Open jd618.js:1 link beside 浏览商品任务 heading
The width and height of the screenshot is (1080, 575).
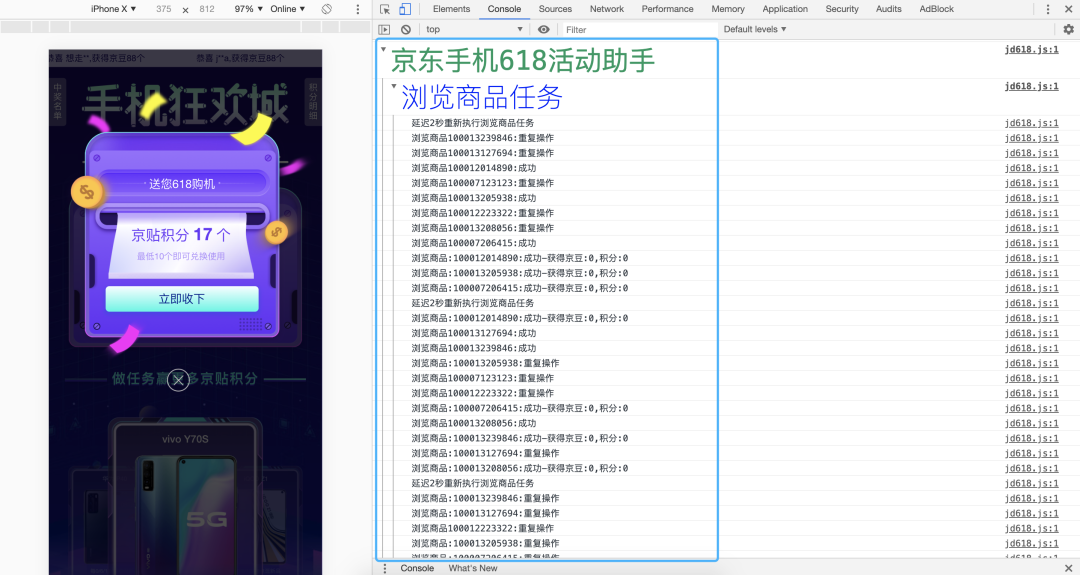[1031, 86]
